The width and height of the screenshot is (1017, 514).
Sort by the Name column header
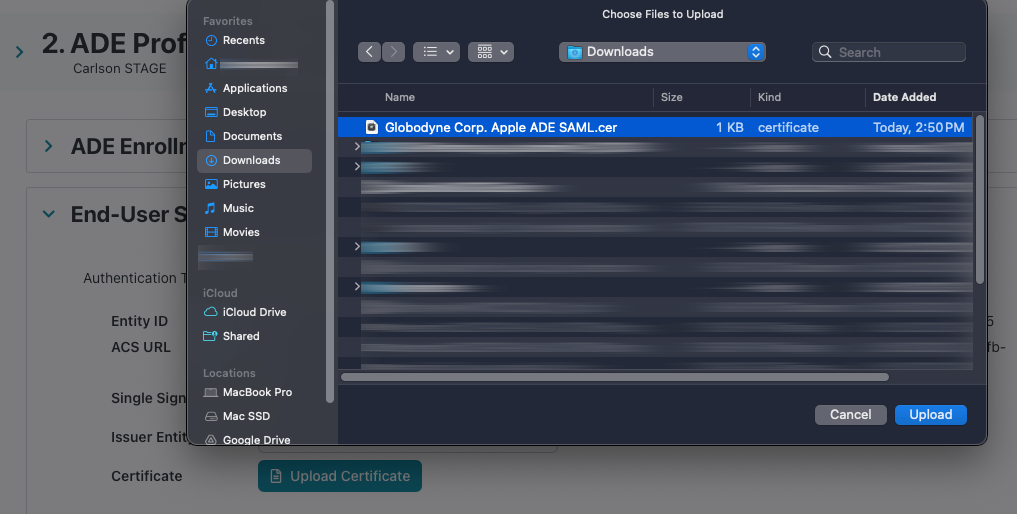pyautogui.click(x=400, y=97)
